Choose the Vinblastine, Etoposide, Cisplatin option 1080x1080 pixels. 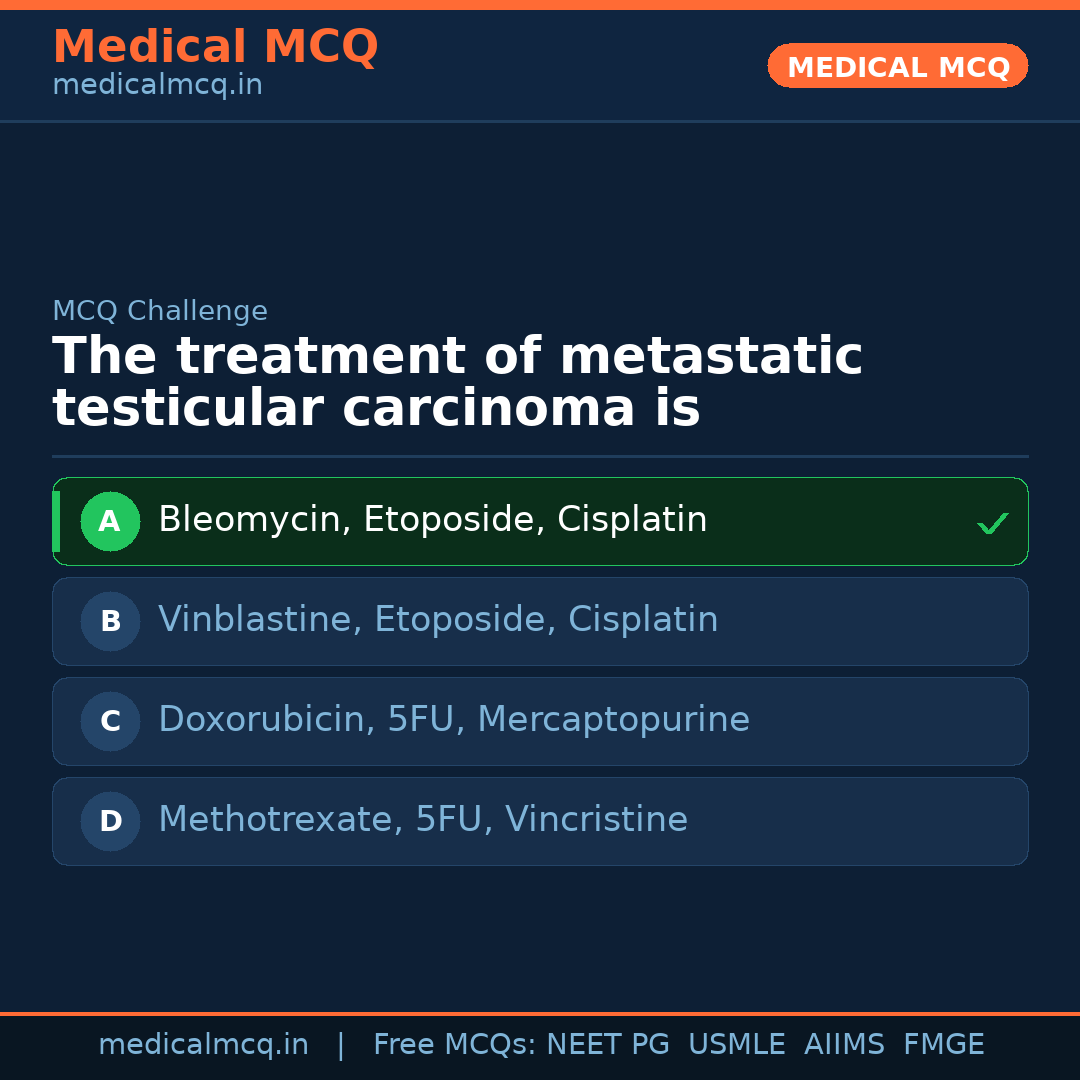coord(438,620)
